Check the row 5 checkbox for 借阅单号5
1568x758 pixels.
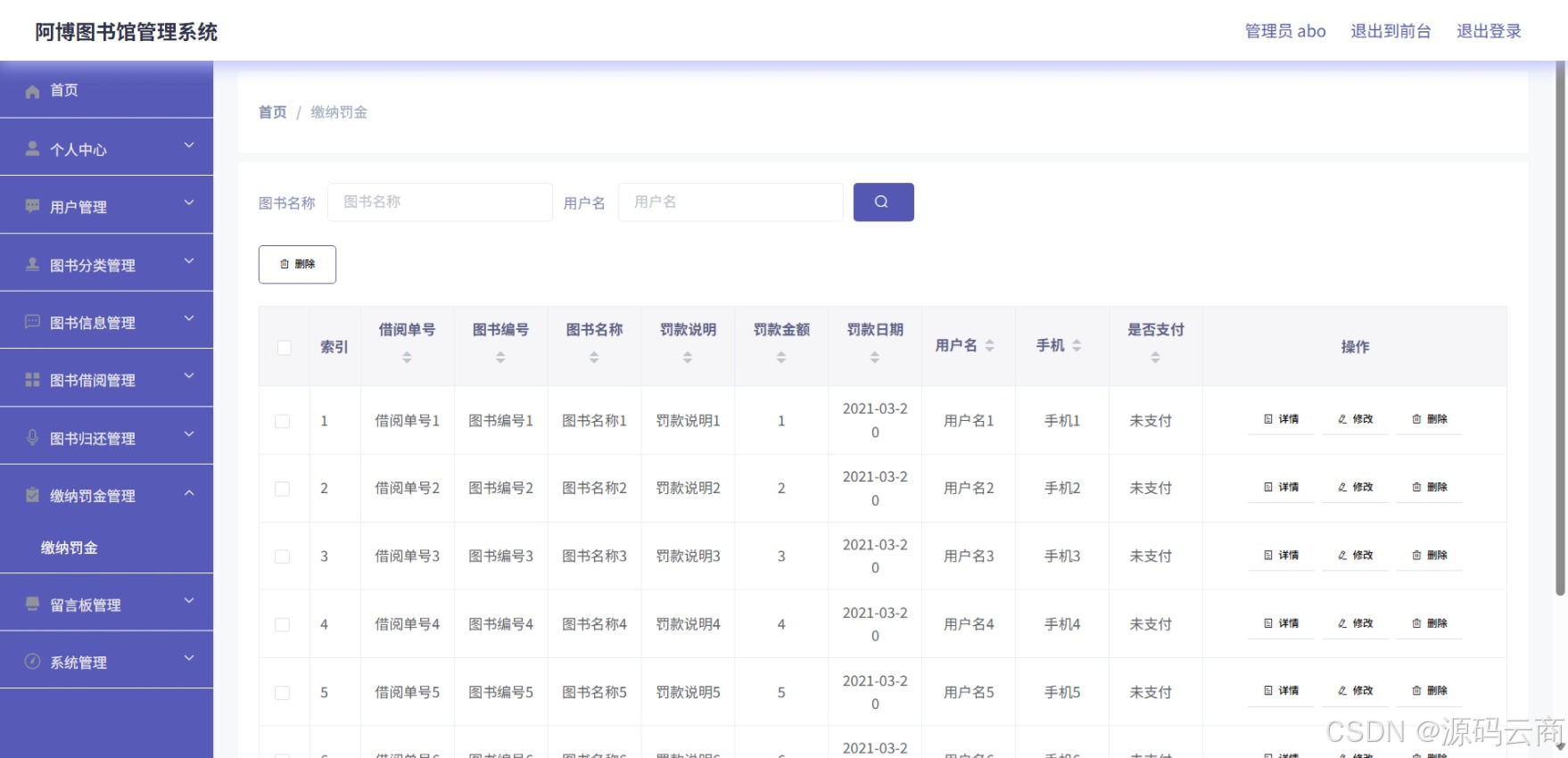coord(283,693)
